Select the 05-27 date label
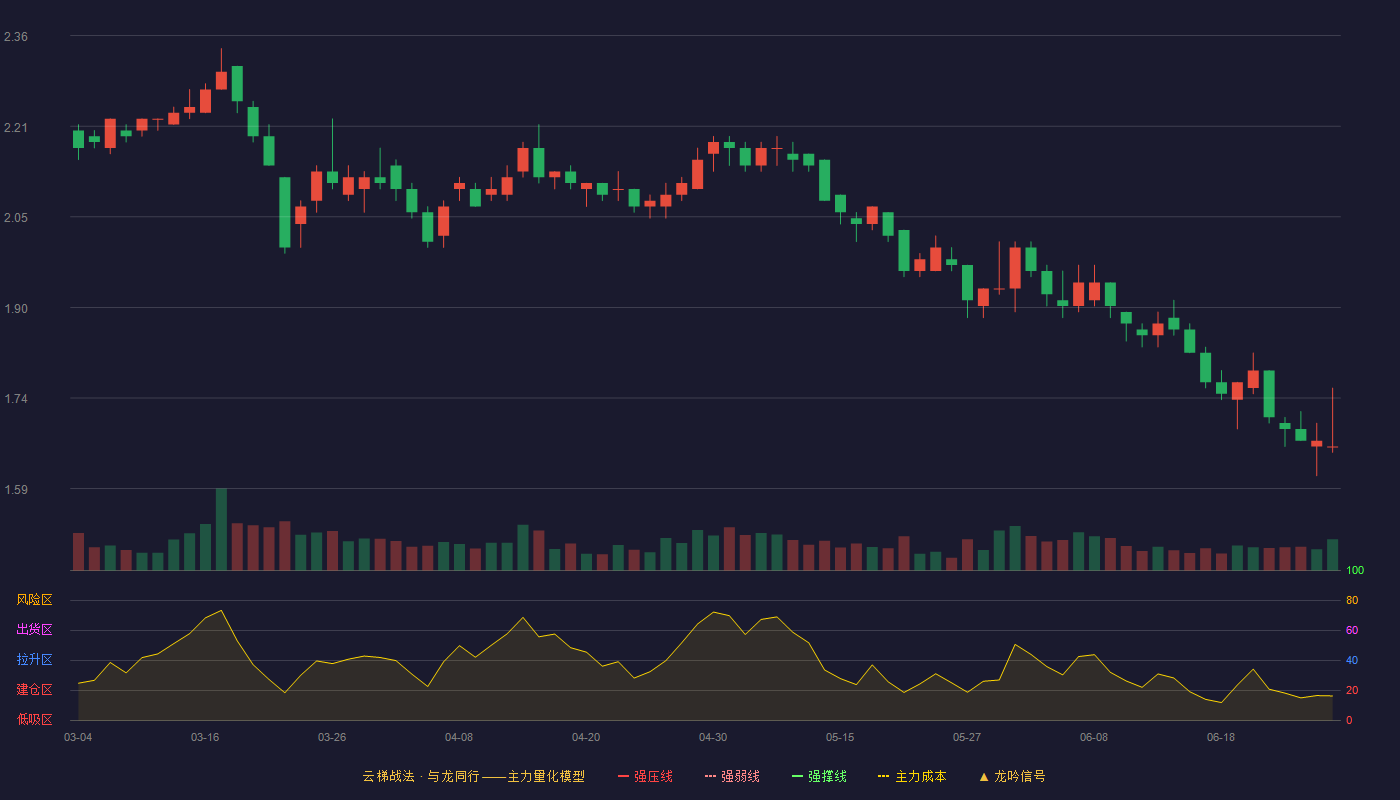The width and height of the screenshot is (1400, 800). pos(967,737)
